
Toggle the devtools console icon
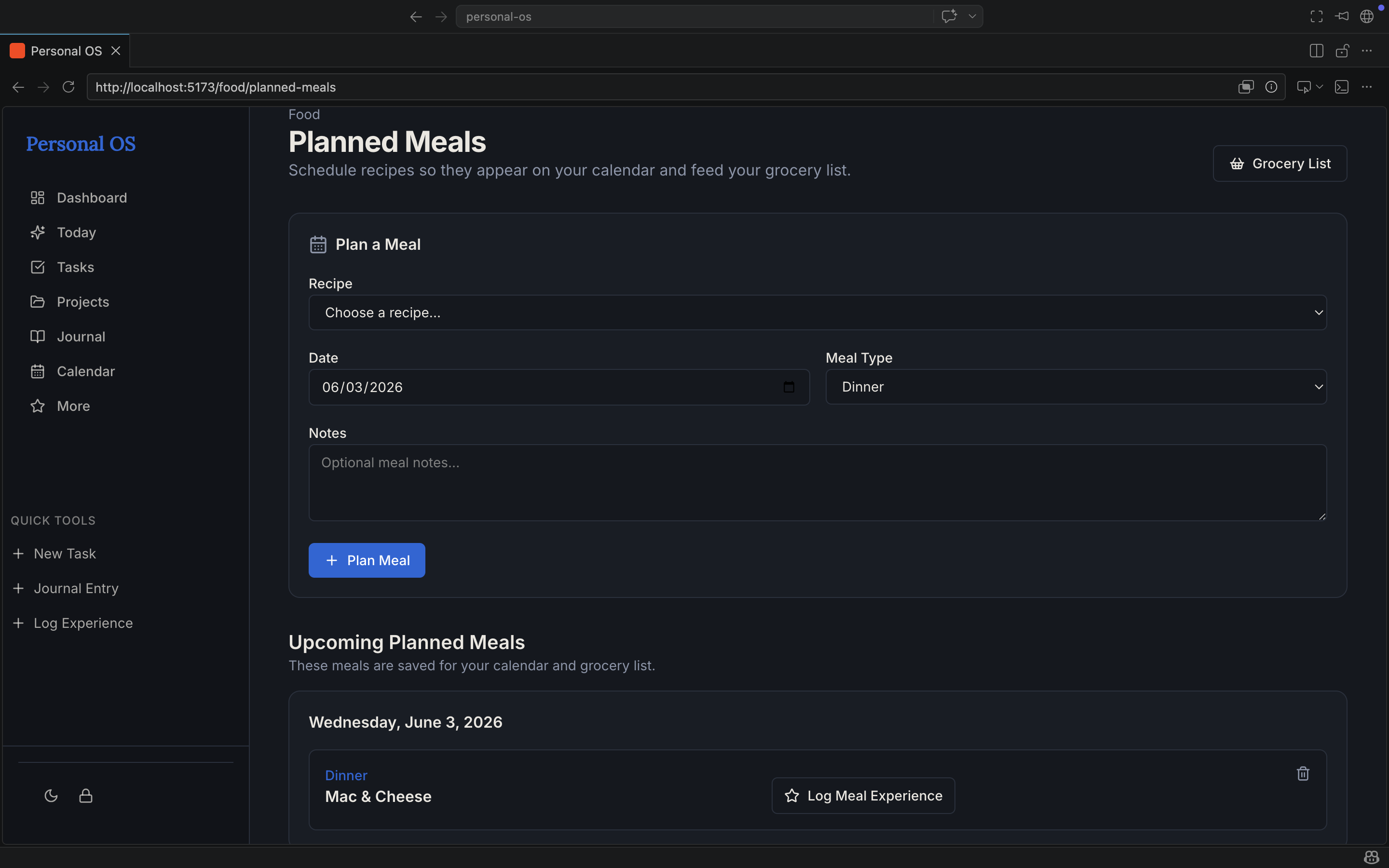[x=1342, y=87]
